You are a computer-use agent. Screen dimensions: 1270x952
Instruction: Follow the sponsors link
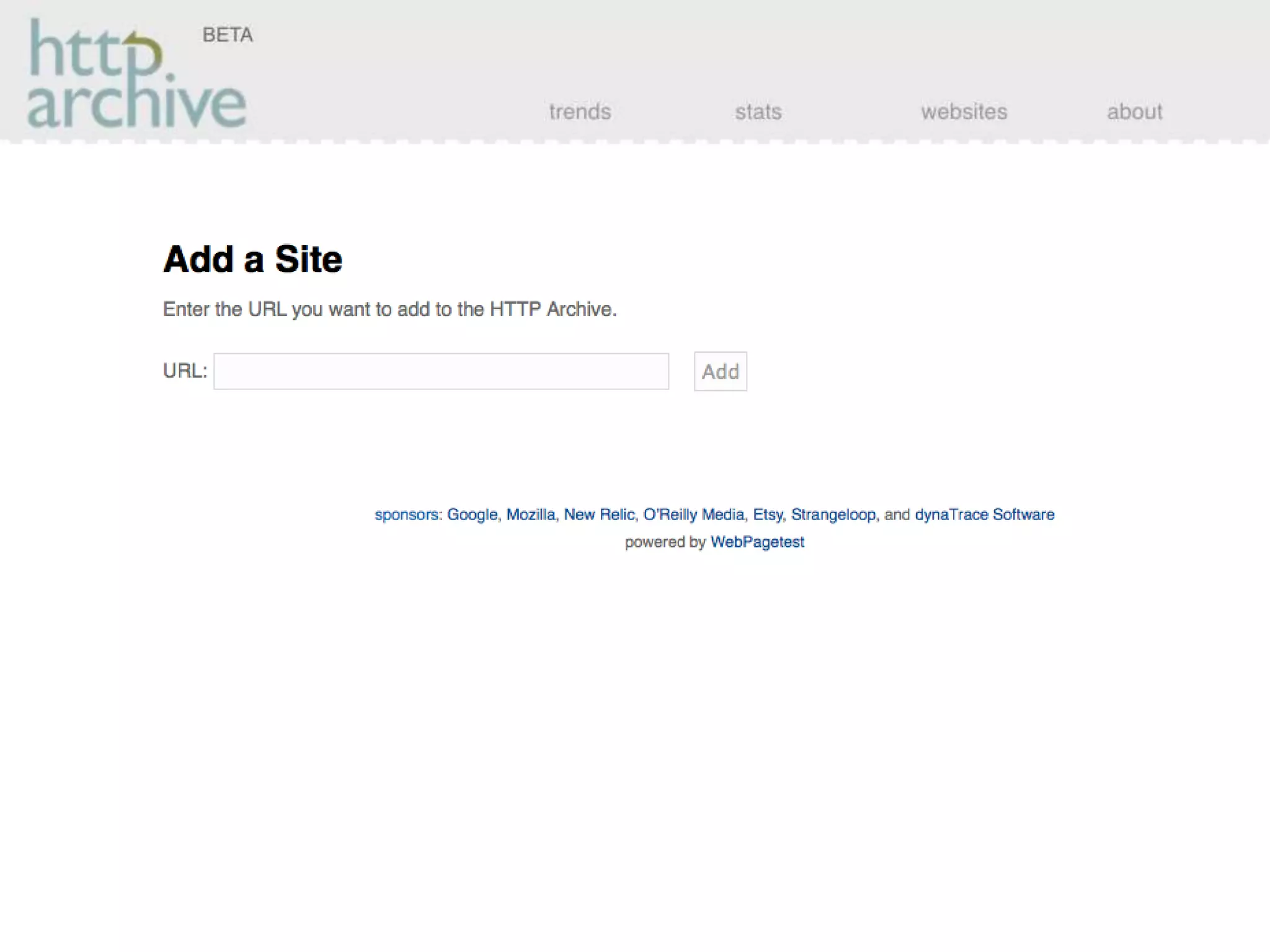tap(407, 514)
